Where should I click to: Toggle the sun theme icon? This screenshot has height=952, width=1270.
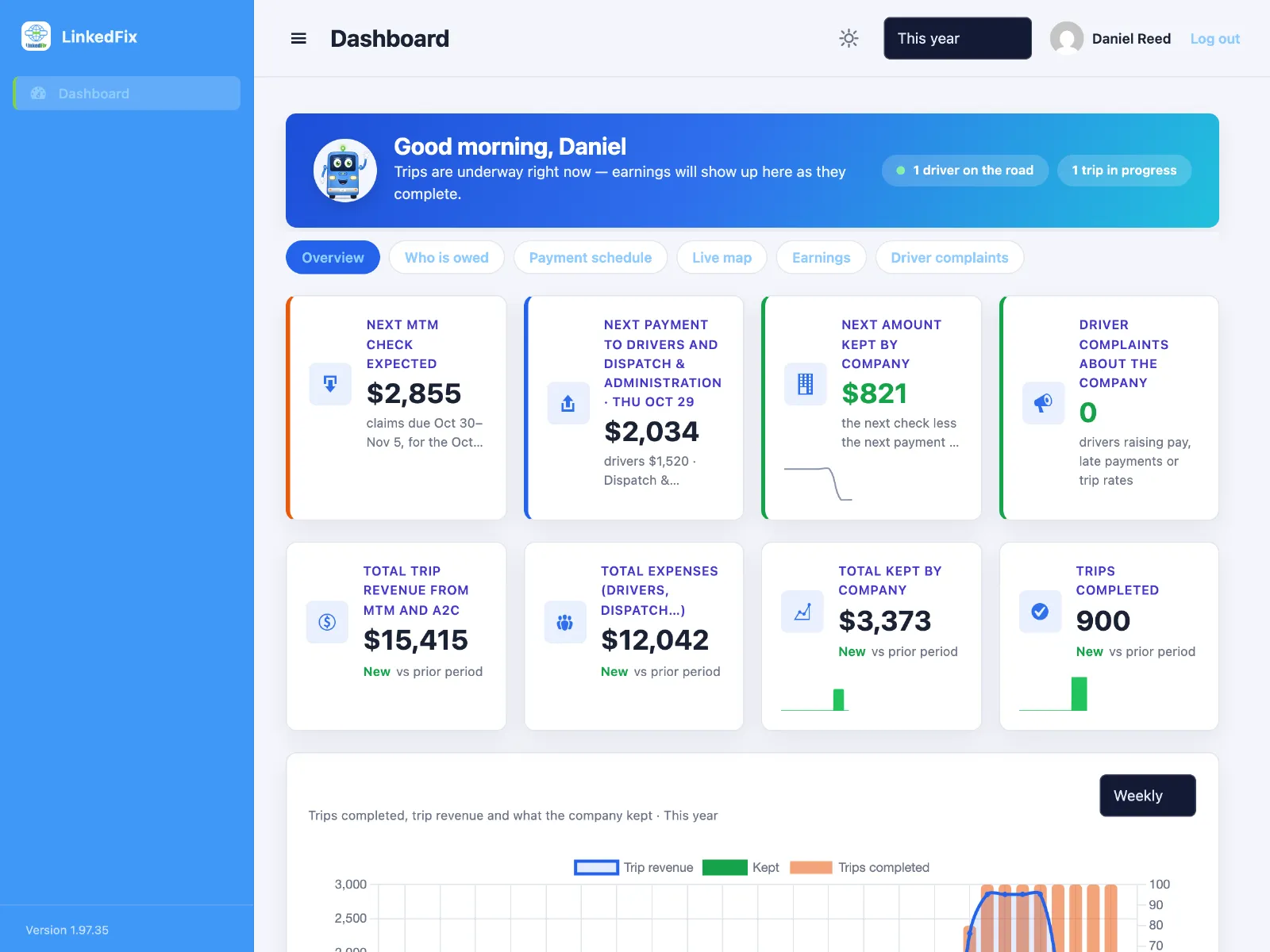(849, 38)
